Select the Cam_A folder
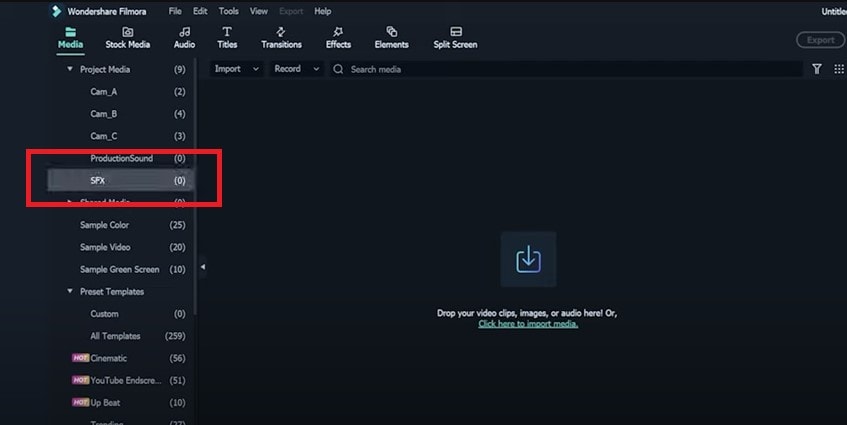 (x=120, y=92)
